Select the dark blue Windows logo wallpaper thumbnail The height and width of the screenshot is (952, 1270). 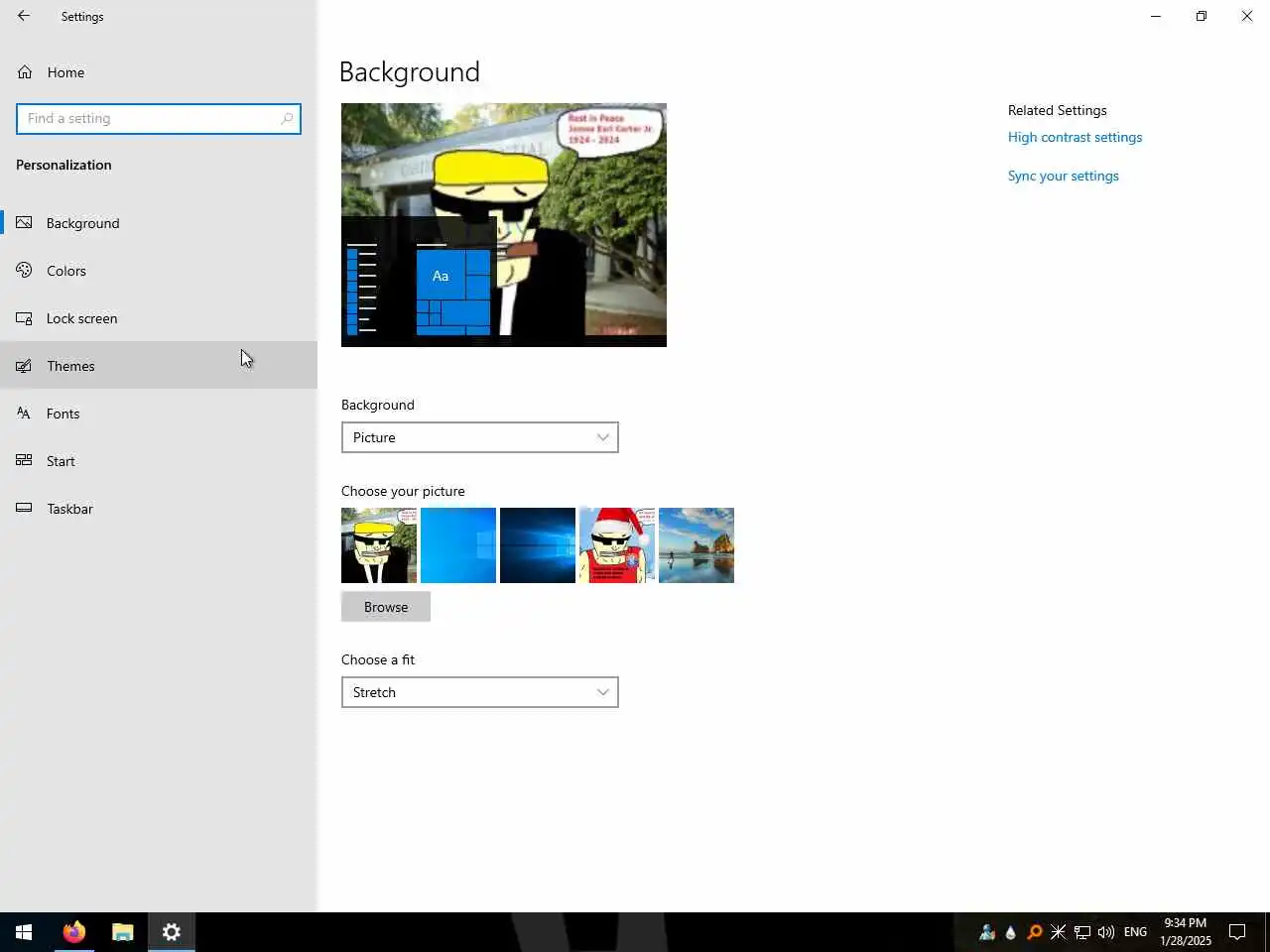(x=538, y=545)
